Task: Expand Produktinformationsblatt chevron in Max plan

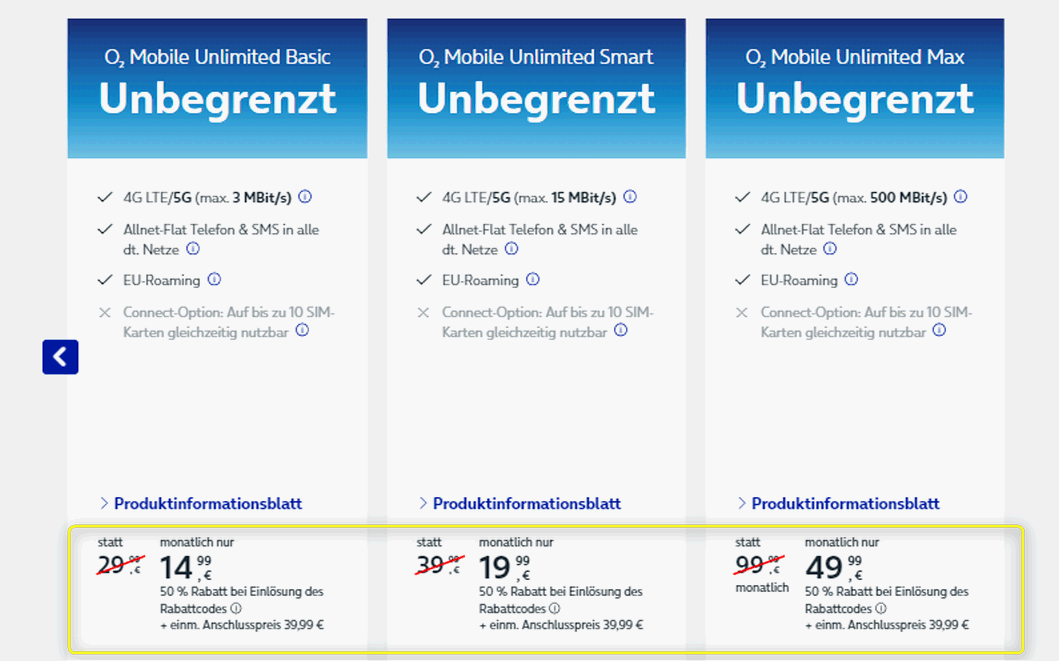Action: [741, 503]
